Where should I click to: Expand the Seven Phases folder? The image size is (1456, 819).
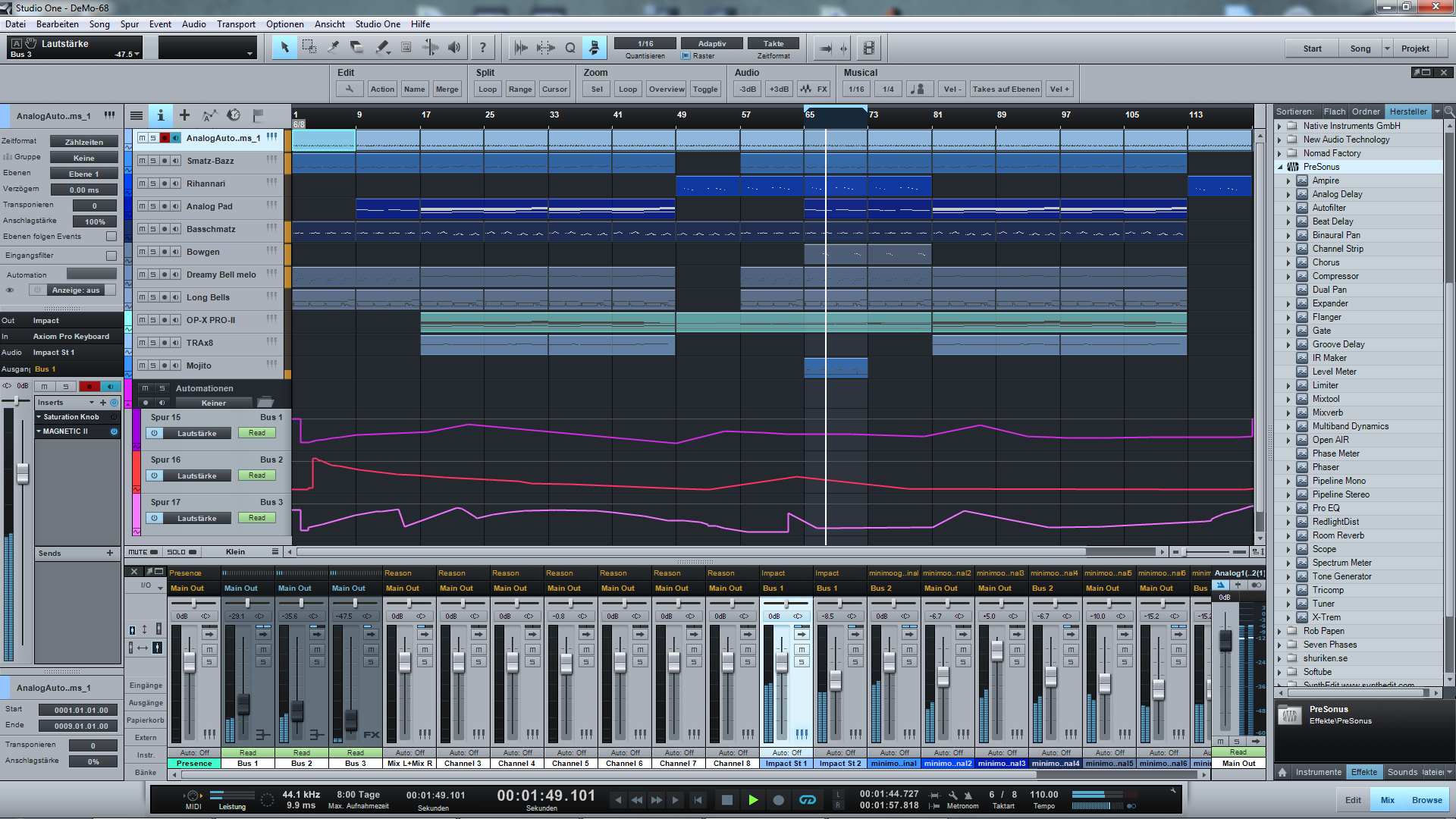click(1280, 645)
